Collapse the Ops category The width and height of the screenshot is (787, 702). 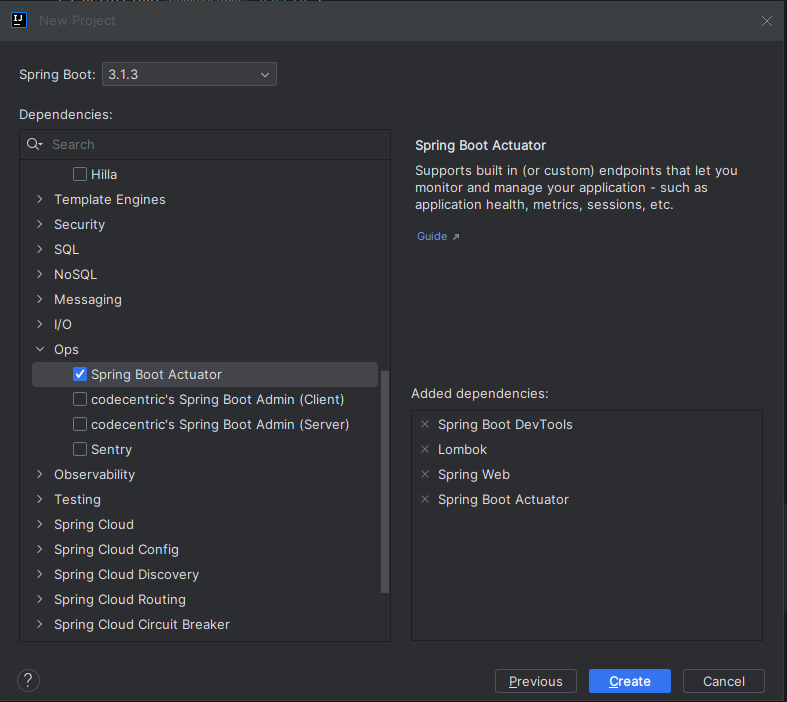point(40,349)
